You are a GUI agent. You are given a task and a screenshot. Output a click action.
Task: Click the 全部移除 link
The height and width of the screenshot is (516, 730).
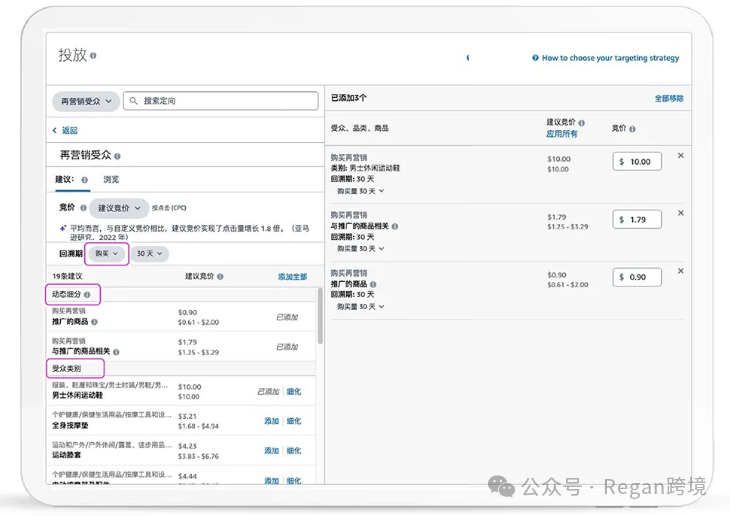pos(669,99)
